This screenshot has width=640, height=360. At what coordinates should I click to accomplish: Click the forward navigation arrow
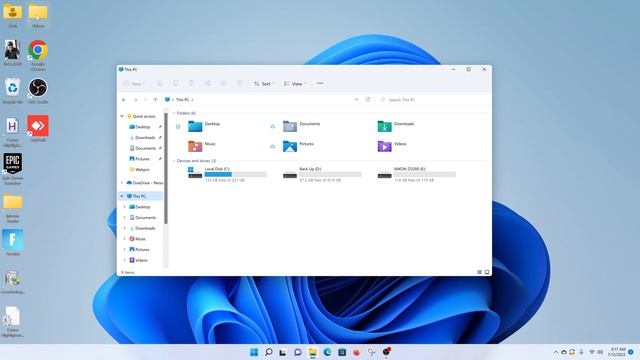pos(135,100)
